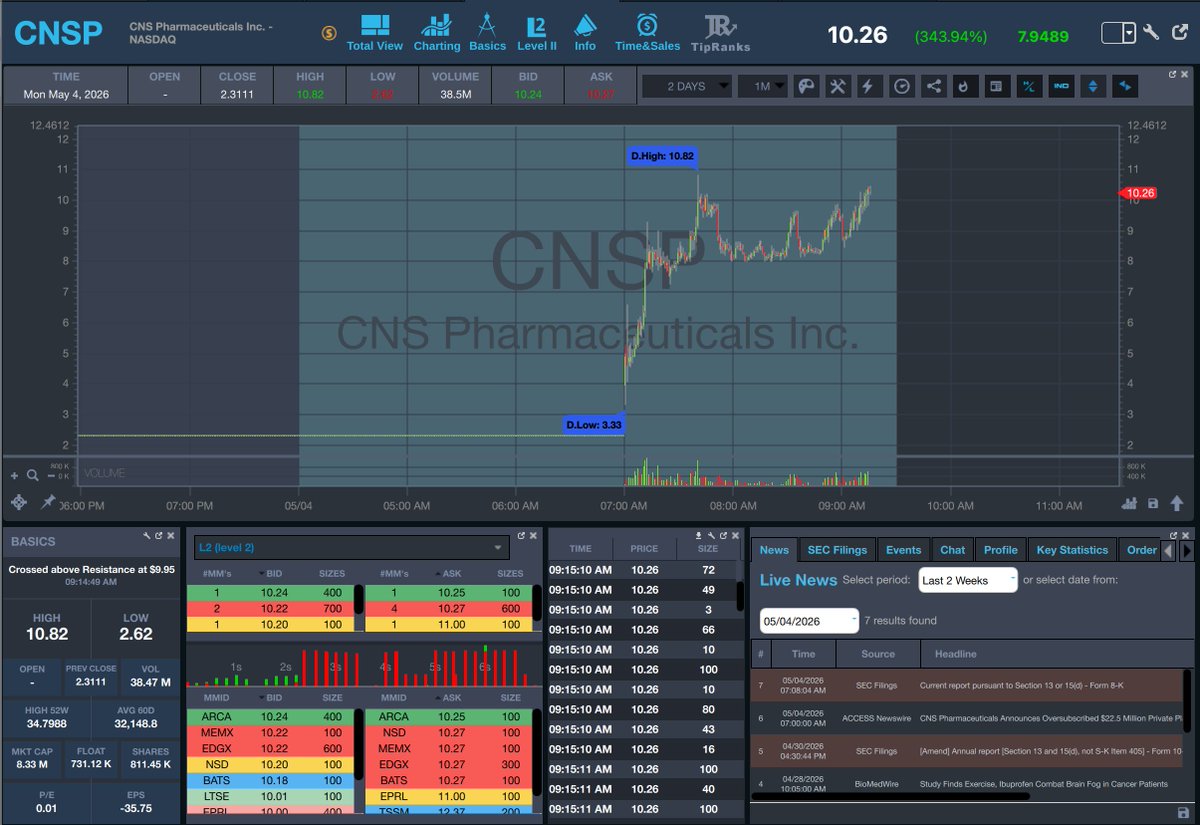Screen dimensions: 1200x825
Task: Toggle IND indicators button
Action: (1061, 86)
